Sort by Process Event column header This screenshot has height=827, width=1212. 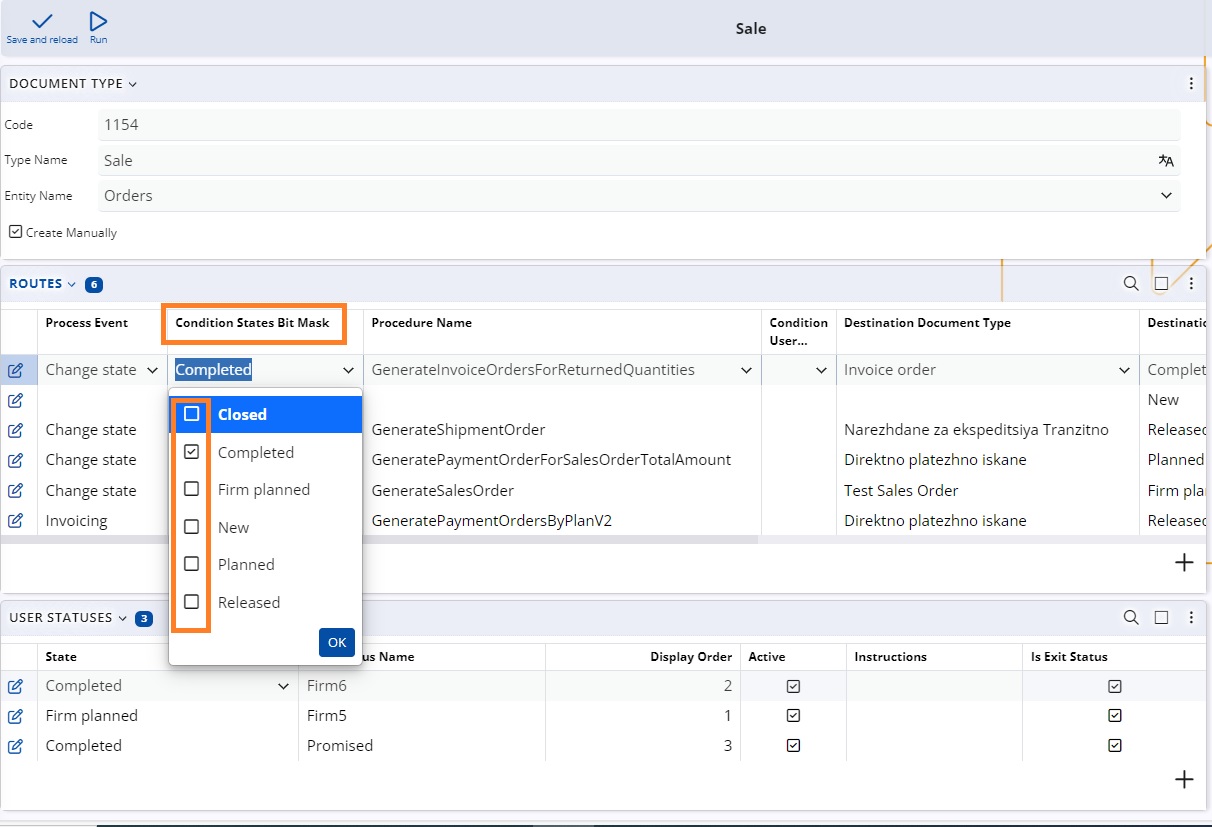[86, 323]
